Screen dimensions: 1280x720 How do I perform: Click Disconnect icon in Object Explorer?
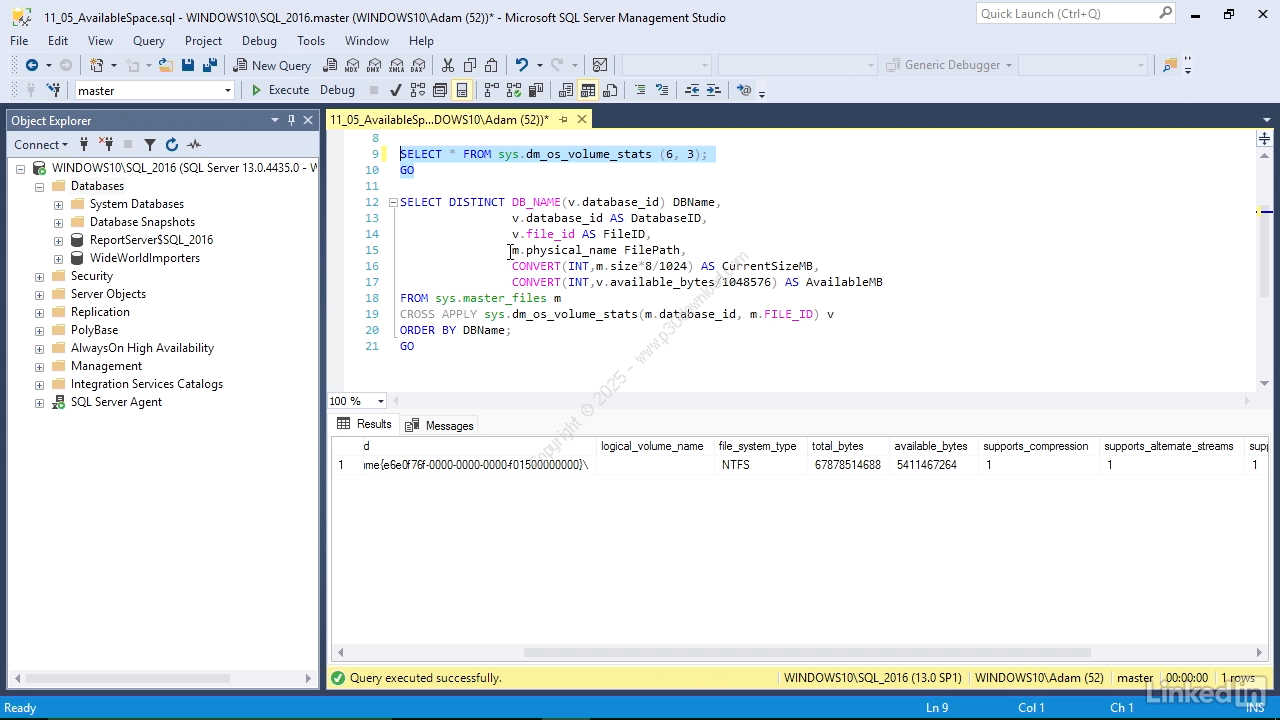(x=106, y=144)
